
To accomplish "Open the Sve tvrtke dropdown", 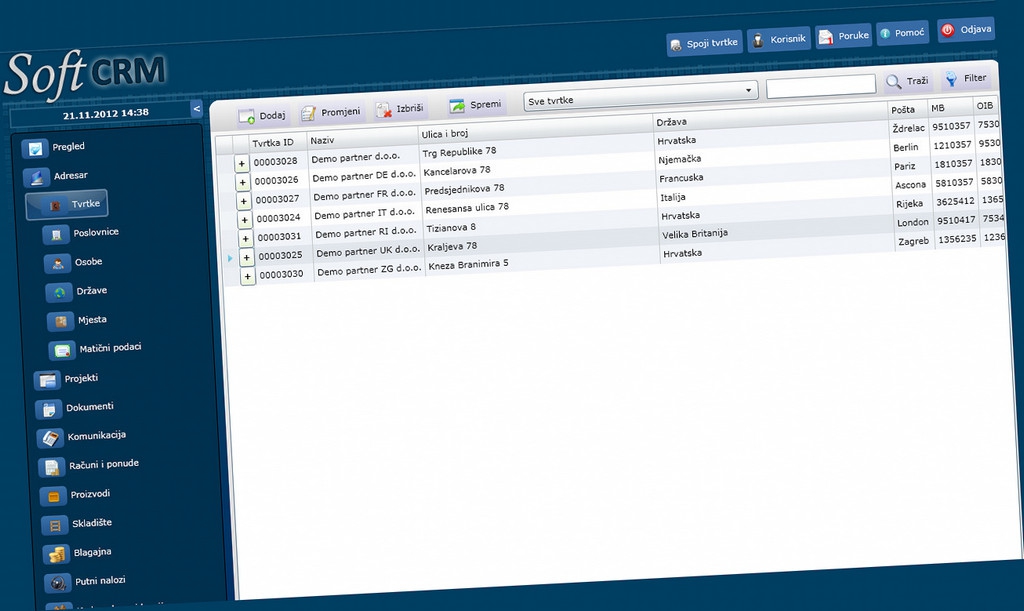I will [640, 96].
